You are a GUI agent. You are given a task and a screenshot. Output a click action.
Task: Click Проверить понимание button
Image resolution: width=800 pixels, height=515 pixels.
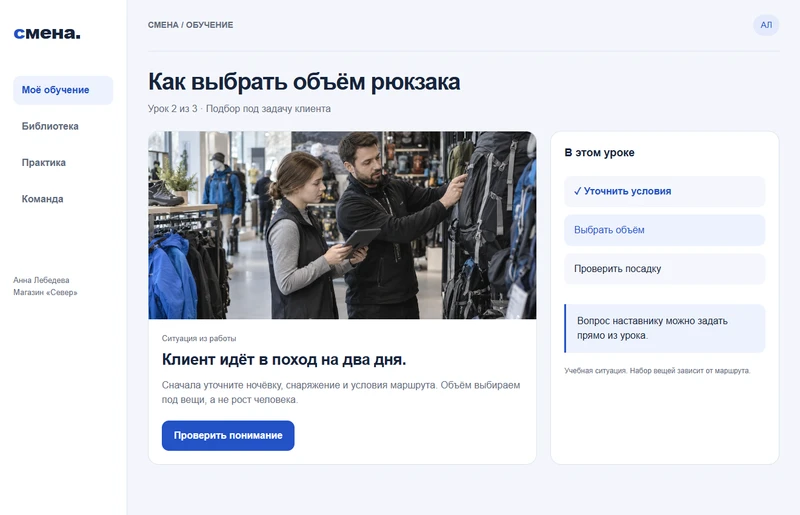click(x=228, y=435)
